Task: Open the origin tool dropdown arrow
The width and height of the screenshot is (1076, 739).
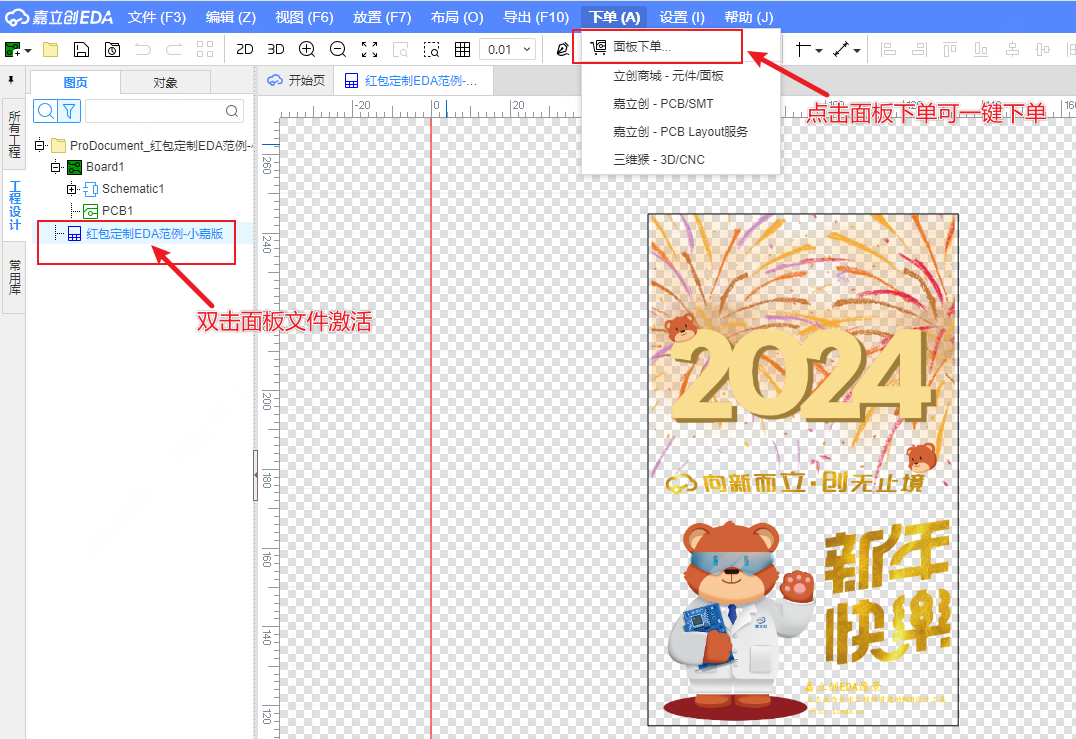Action: coord(819,51)
